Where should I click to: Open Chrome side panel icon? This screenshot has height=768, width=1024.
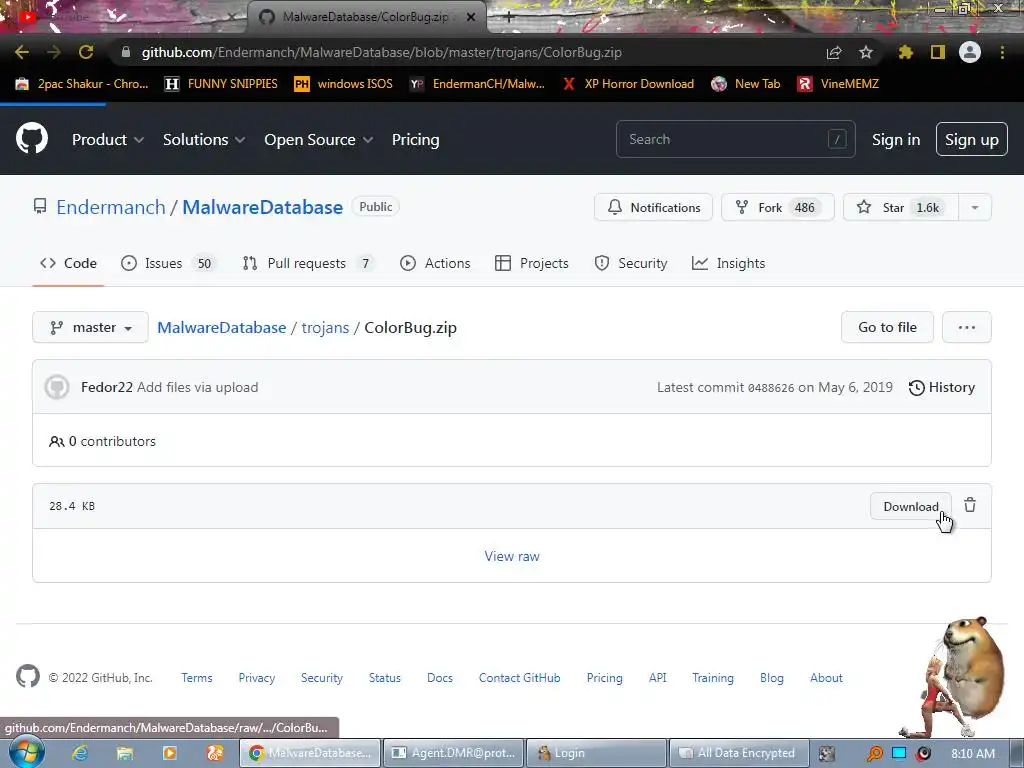click(x=938, y=52)
